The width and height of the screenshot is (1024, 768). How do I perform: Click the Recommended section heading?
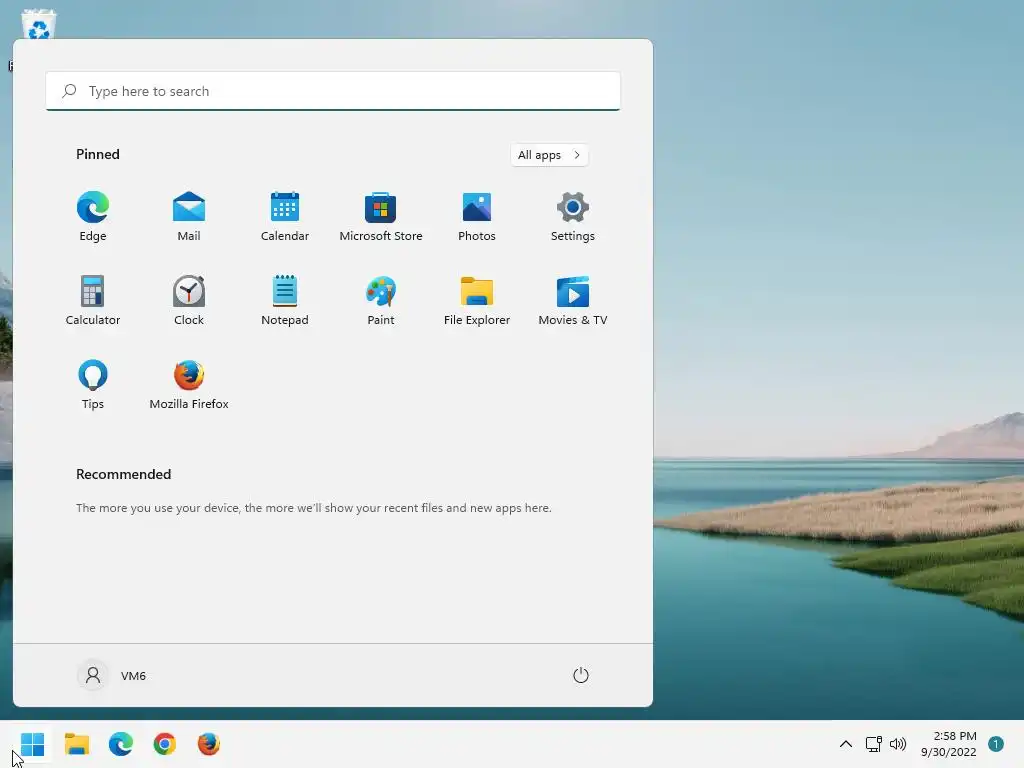tap(123, 474)
